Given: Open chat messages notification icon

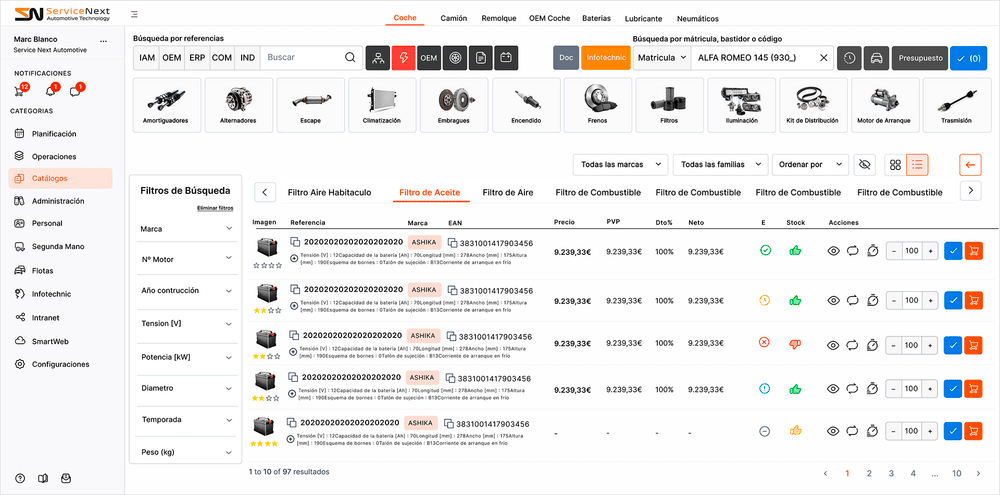Looking at the screenshot, I should pos(74,92).
